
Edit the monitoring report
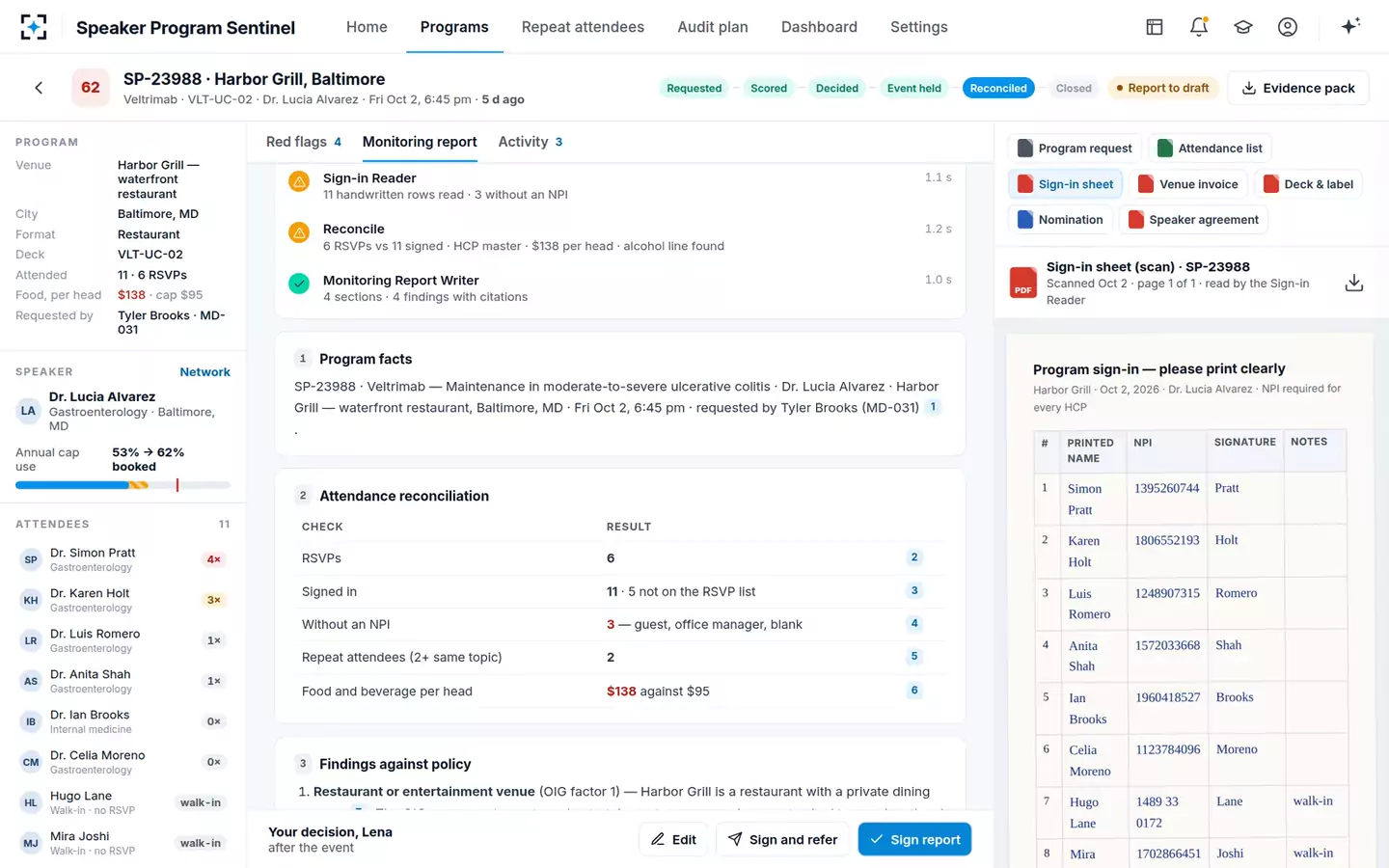673,839
